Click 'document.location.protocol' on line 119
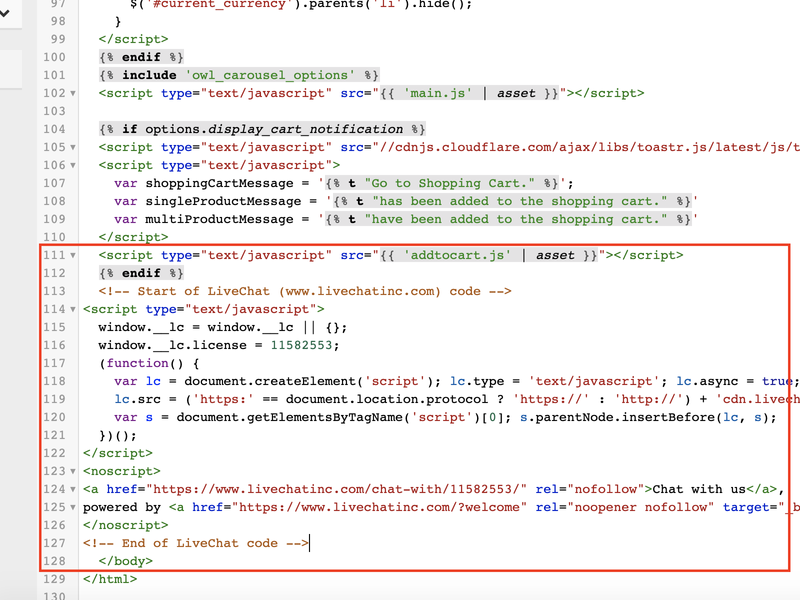This screenshot has height=600, width=800. click(x=386, y=399)
